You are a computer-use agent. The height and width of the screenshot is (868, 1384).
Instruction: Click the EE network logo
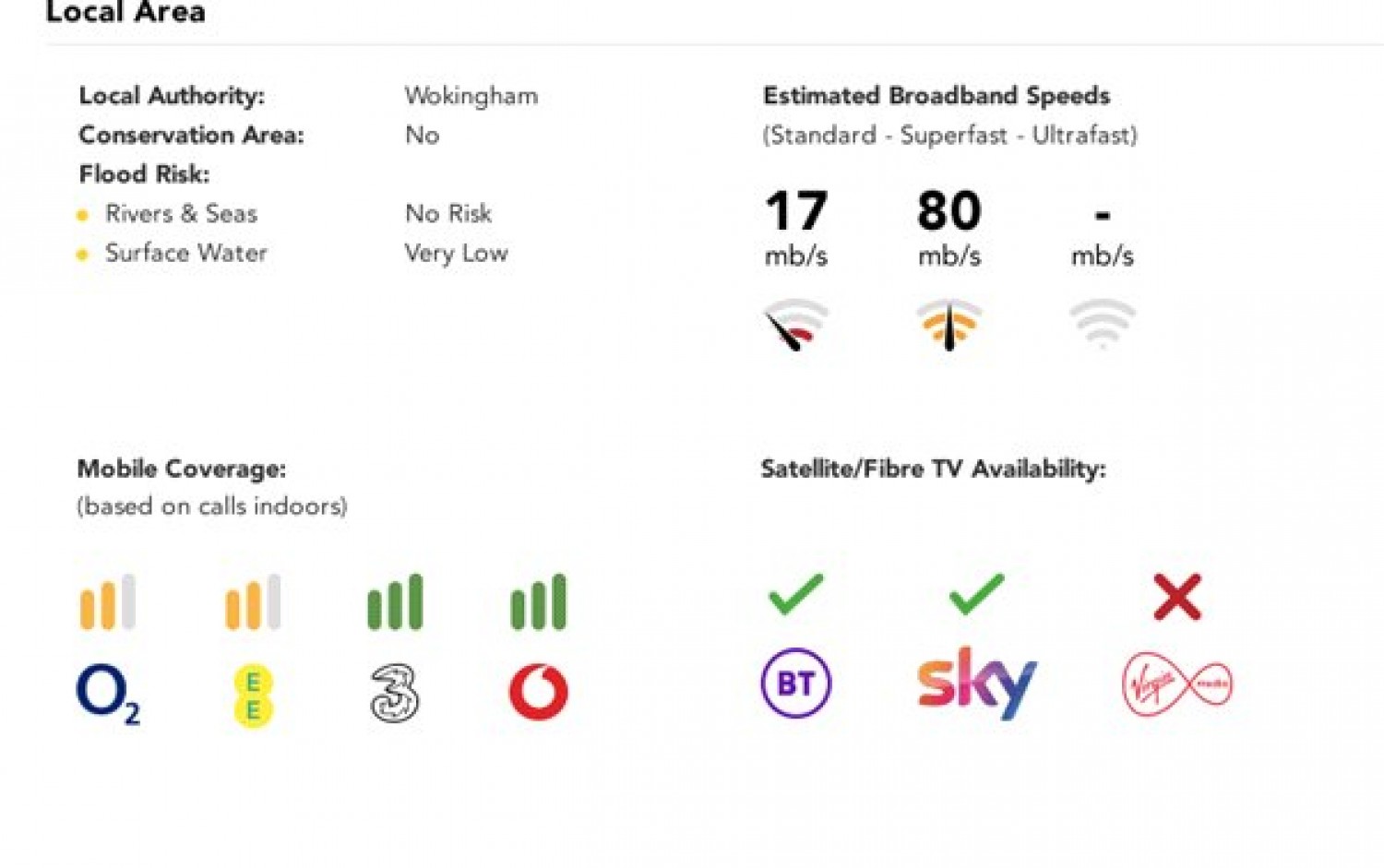click(253, 696)
